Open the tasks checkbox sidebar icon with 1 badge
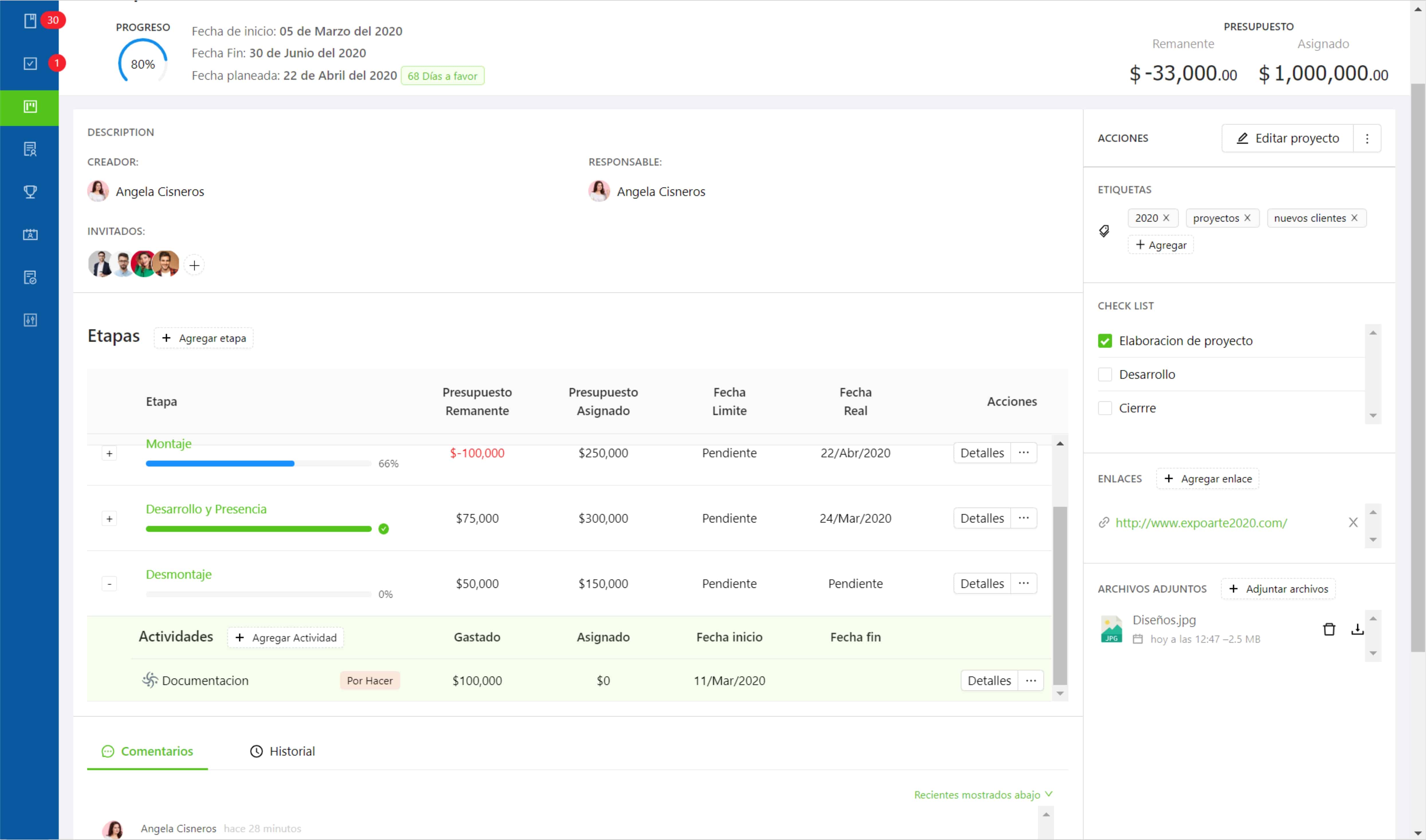The width and height of the screenshot is (1426, 840). [31, 63]
